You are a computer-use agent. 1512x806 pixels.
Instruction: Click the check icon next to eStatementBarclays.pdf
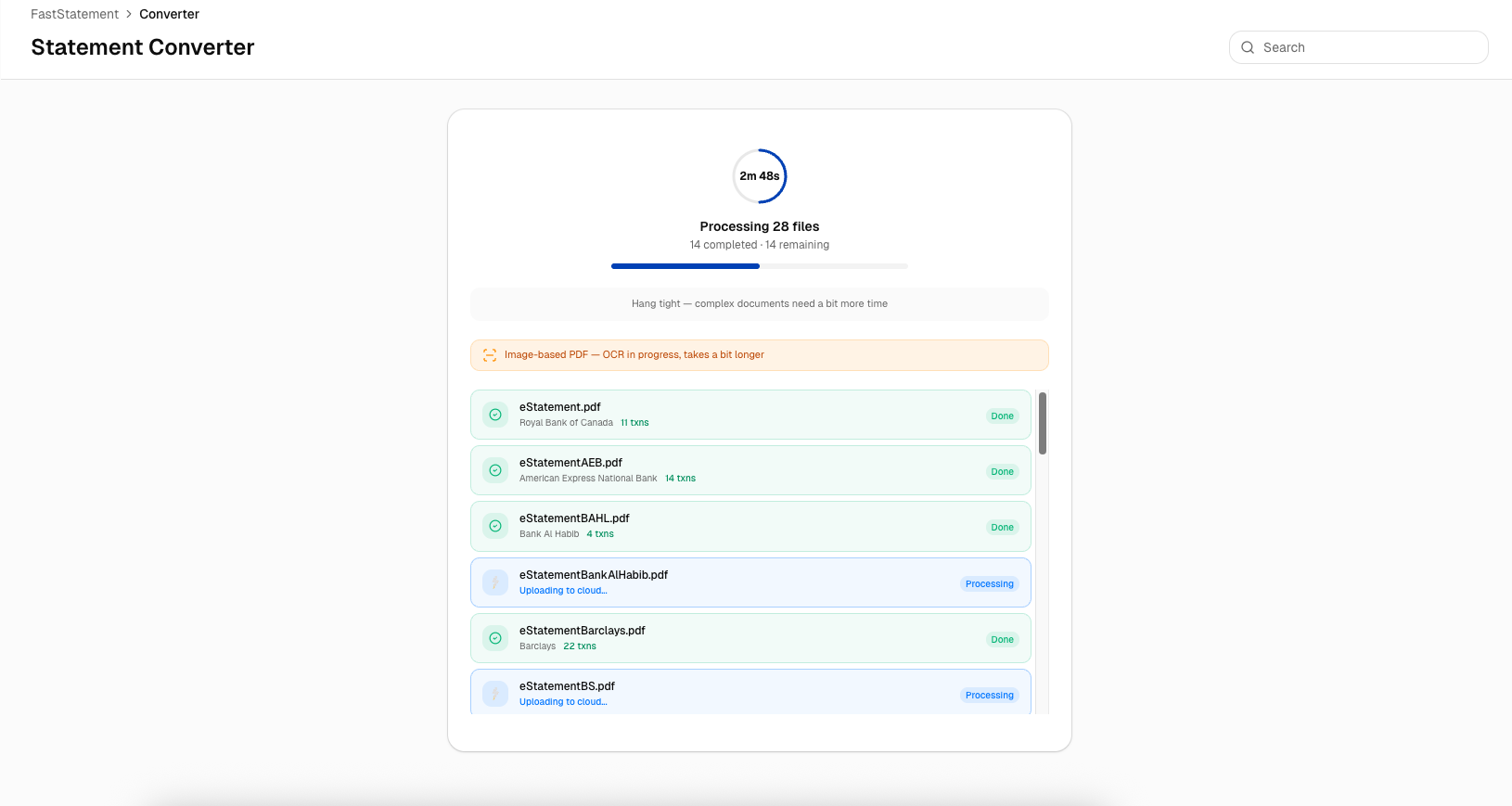point(495,638)
